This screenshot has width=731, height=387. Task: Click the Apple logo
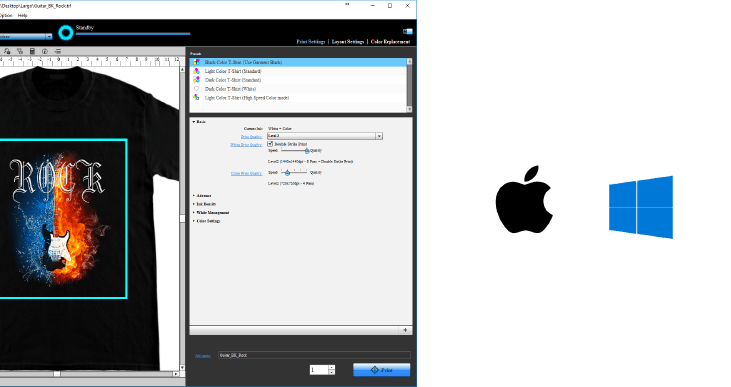pyautogui.click(x=524, y=199)
